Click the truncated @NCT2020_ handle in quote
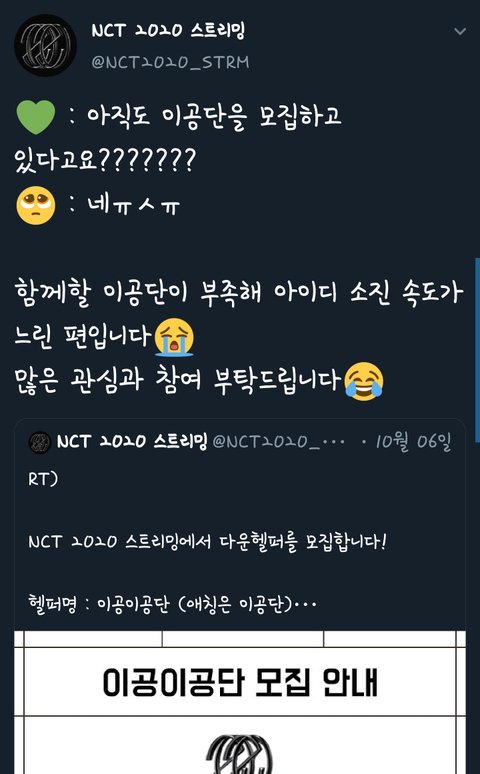480x774 pixels. 278,442
